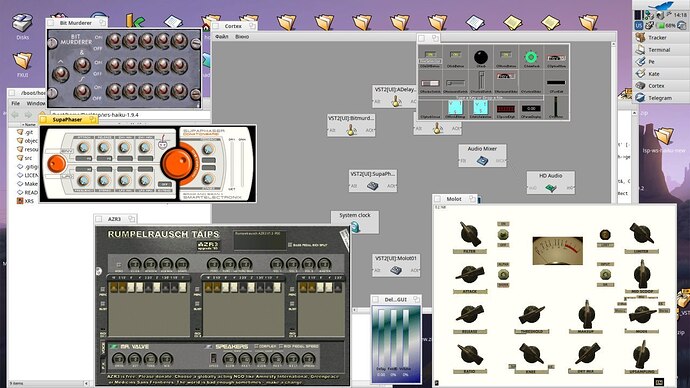Click the Delay slider in Del GUI window
690x388 pixels.
tap(381, 337)
